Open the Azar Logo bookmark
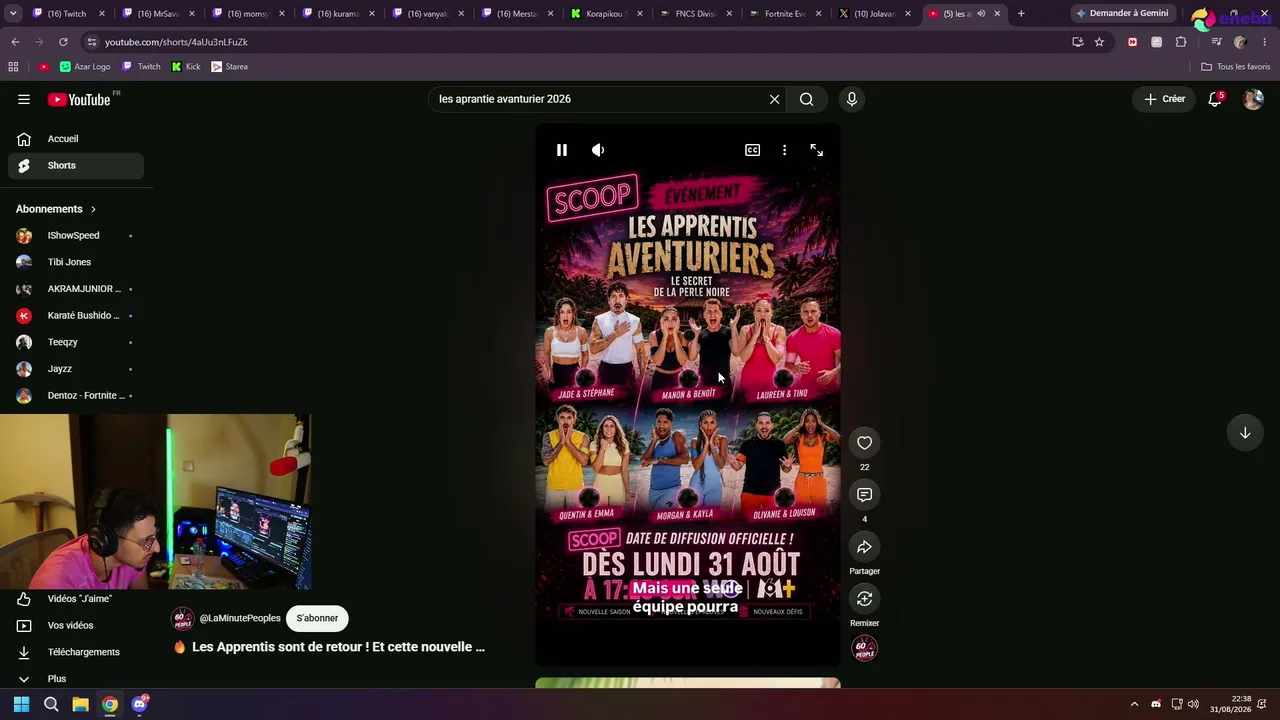 point(85,67)
